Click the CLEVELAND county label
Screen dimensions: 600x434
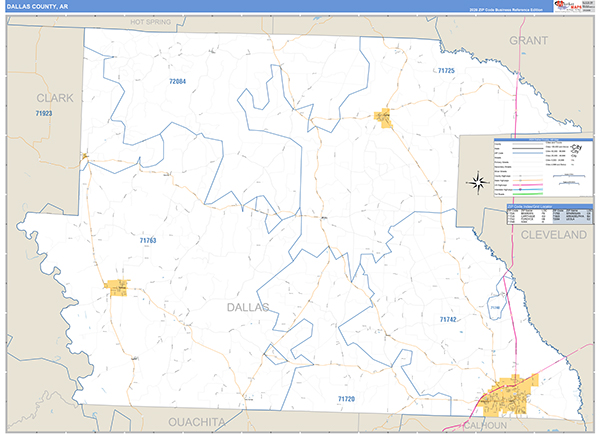554,235
